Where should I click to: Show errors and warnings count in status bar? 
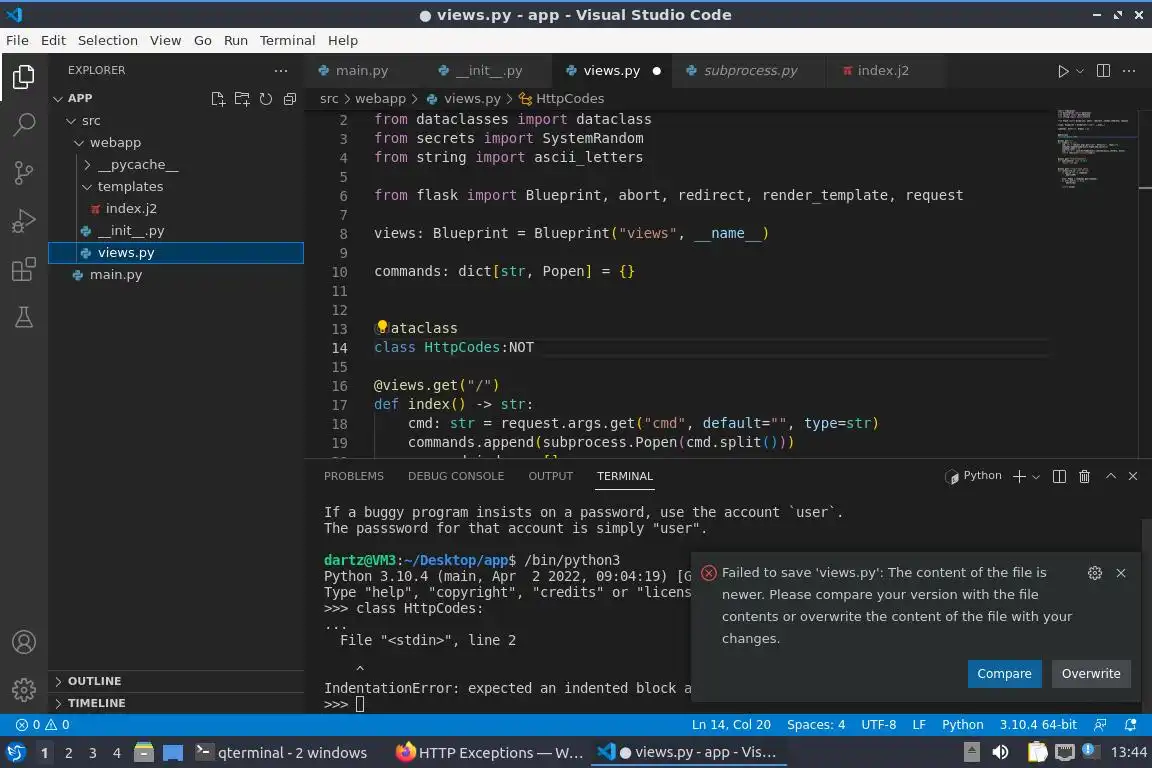coord(43,725)
